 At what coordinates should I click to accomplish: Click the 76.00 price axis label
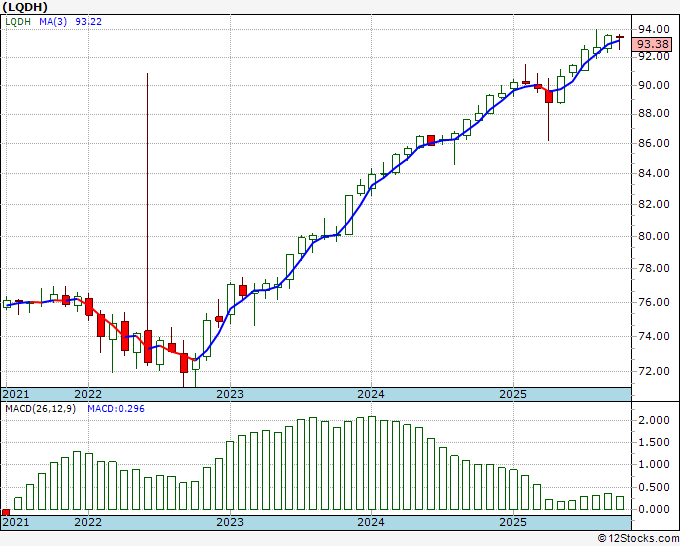click(654, 302)
